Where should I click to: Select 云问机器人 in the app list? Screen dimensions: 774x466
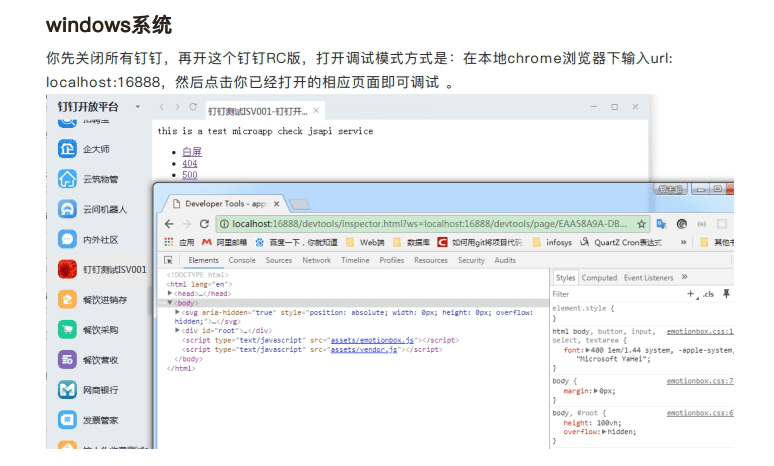(104, 209)
